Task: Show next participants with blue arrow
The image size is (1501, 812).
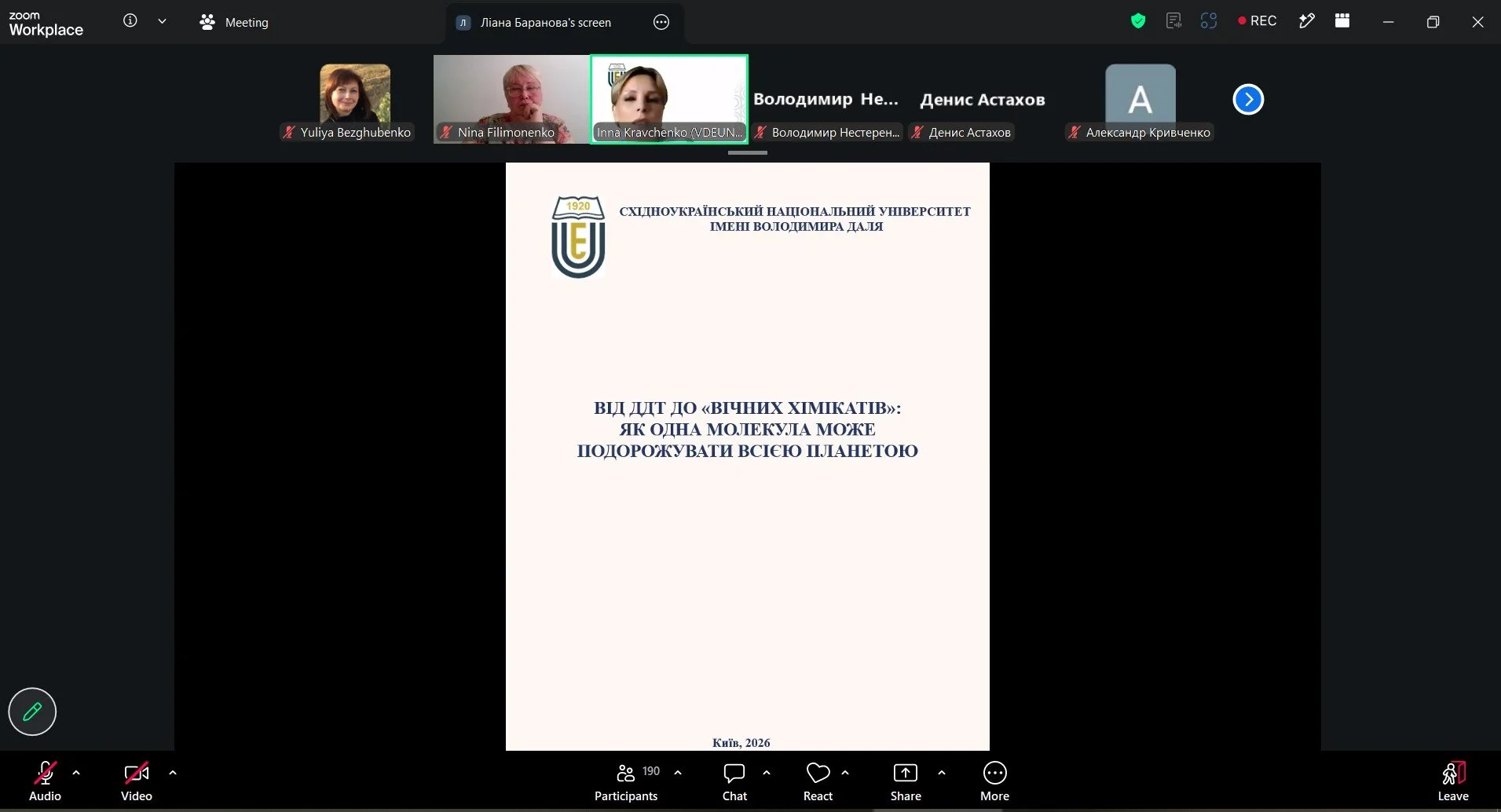Action: point(1248,100)
